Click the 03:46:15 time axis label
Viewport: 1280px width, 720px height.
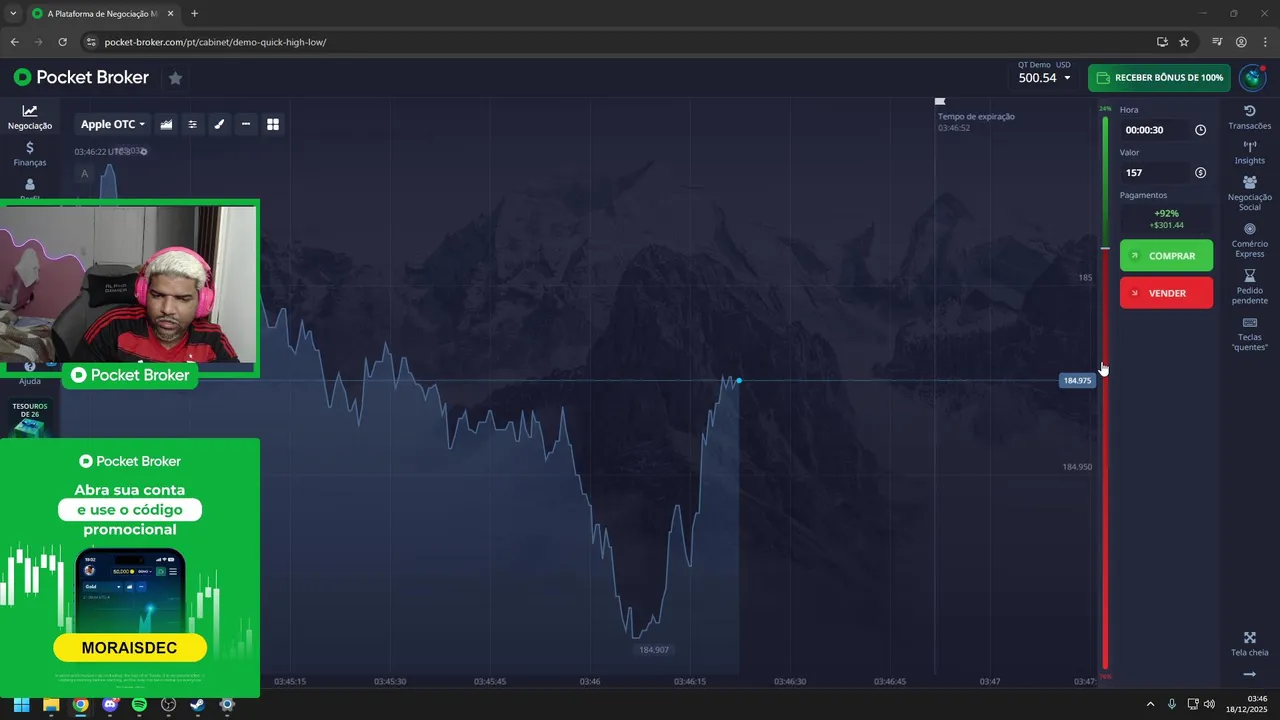(x=690, y=681)
